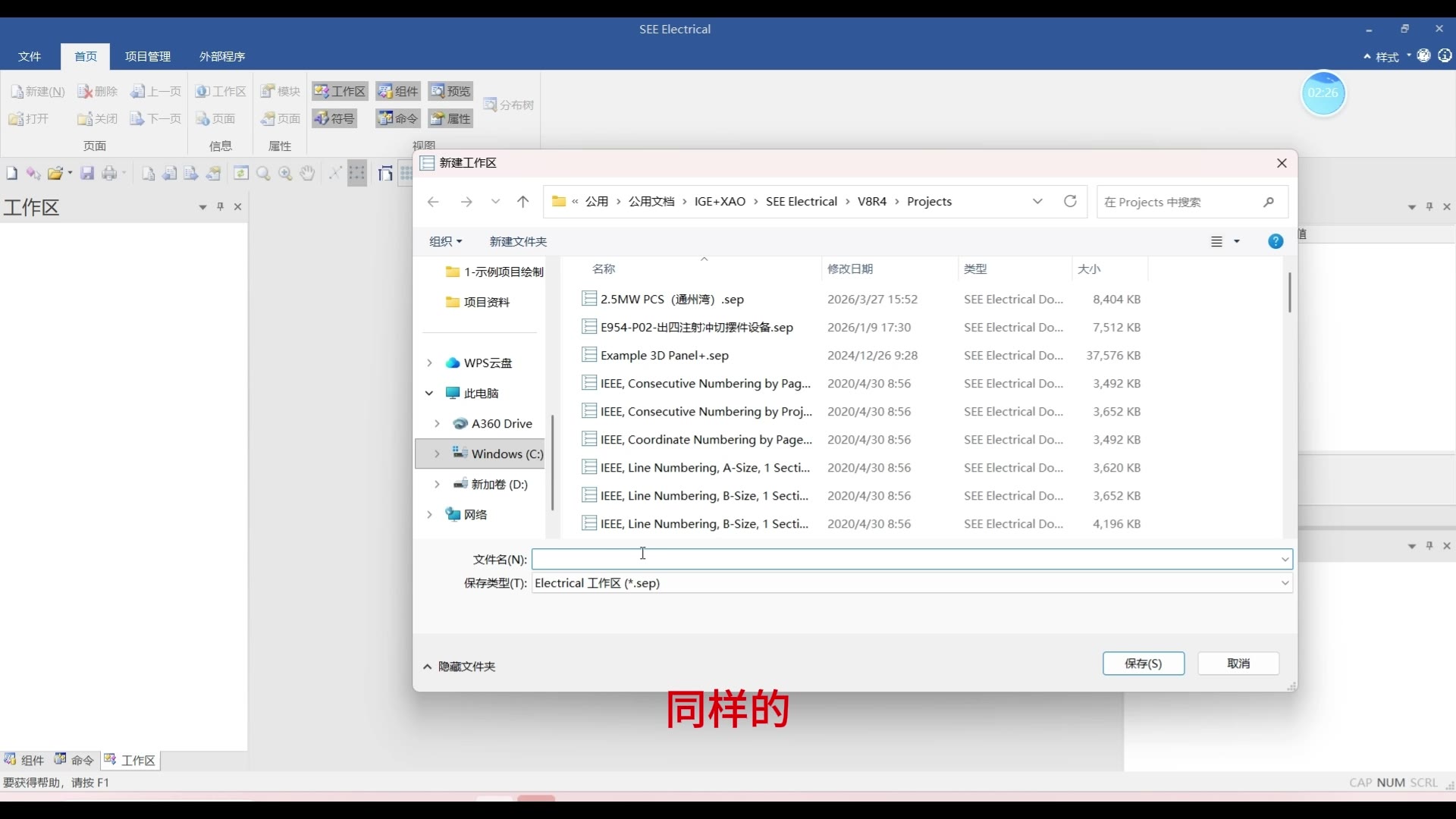This screenshot has height=819, width=1456.
Task: Click the 分布树 icon in ribbon
Action: (509, 105)
